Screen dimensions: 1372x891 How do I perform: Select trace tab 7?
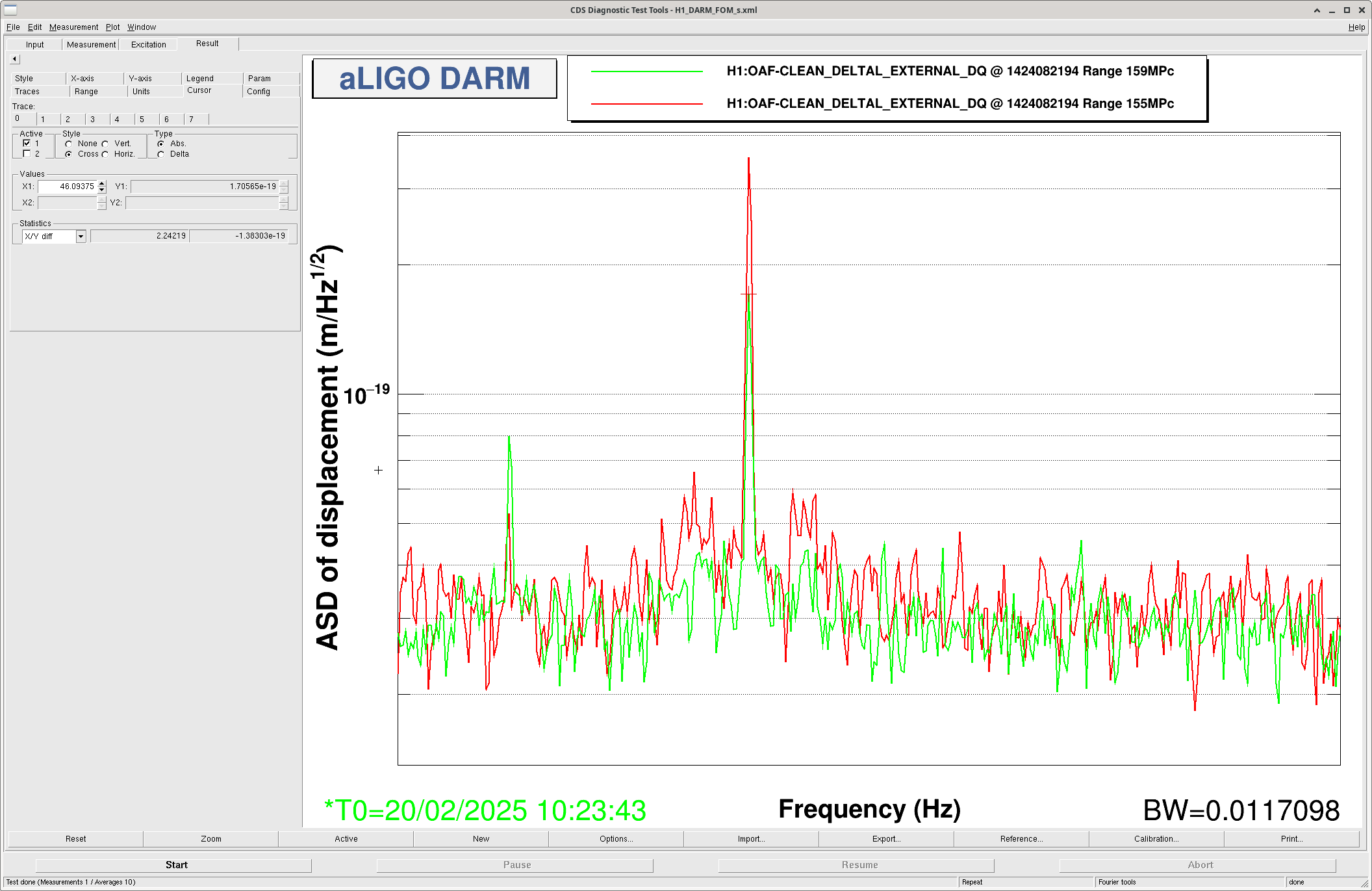(197, 119)
